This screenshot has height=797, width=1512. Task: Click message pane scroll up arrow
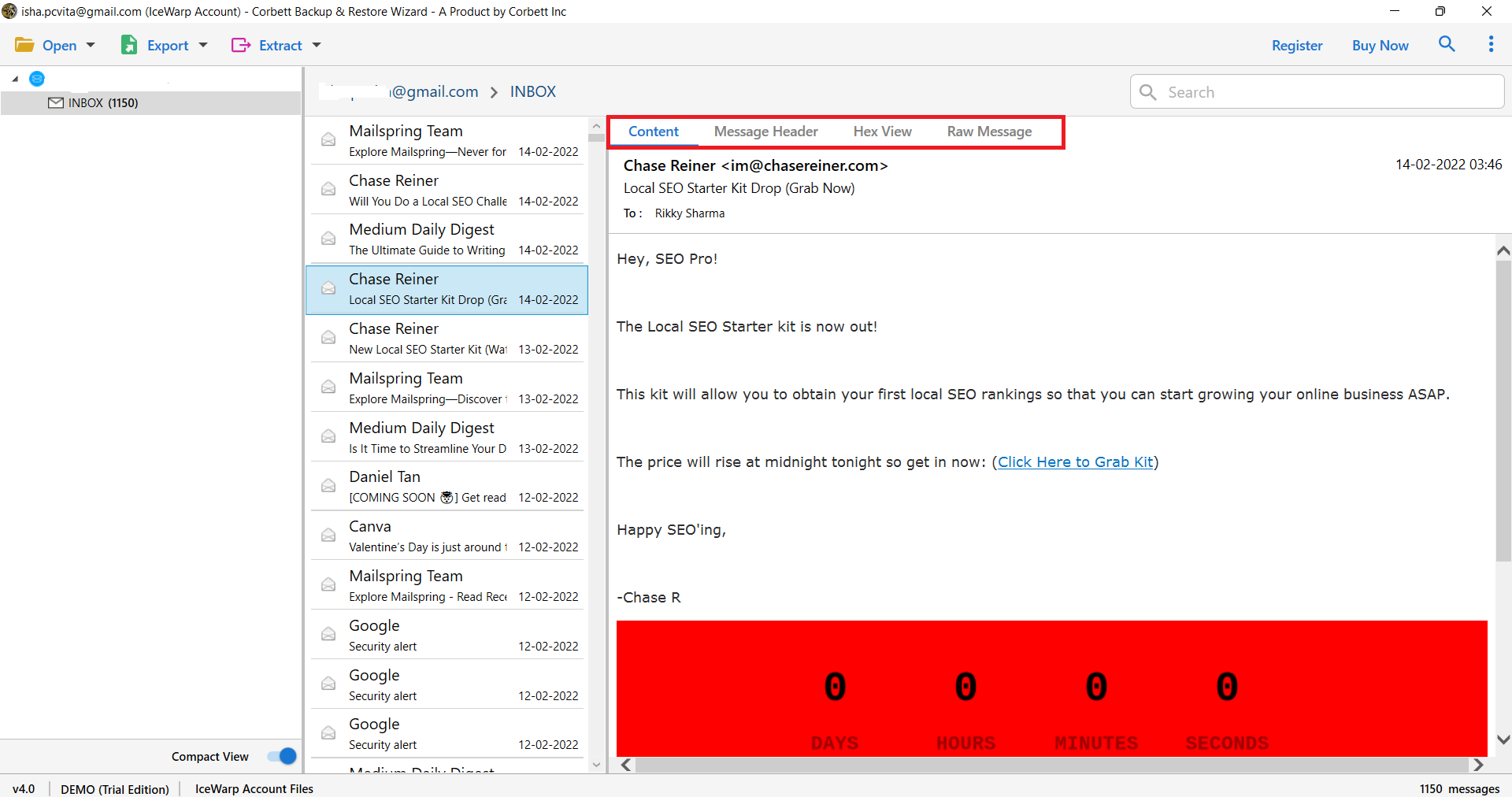[1503, 250]
